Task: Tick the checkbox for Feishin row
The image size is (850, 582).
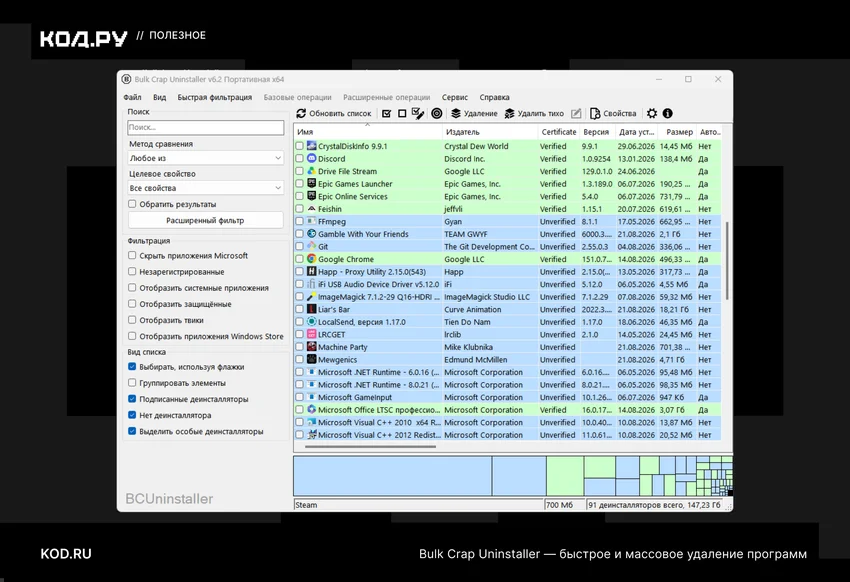Action: click(x=299, y=209)
